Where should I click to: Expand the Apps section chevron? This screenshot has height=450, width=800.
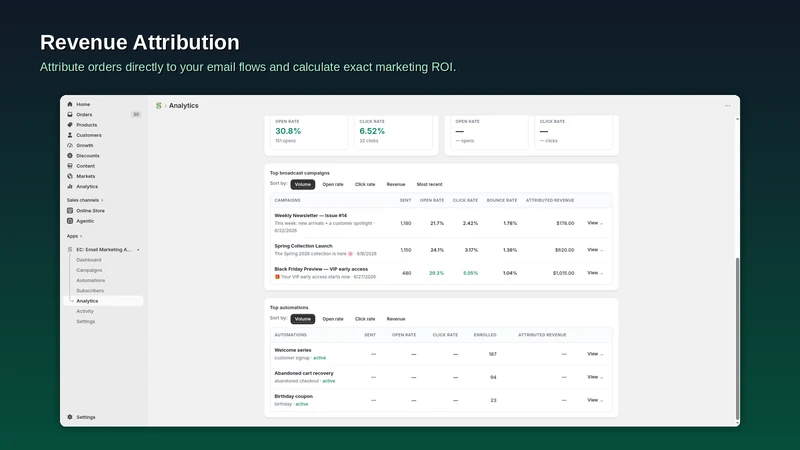pyautogui.click(x=81, y=236)
